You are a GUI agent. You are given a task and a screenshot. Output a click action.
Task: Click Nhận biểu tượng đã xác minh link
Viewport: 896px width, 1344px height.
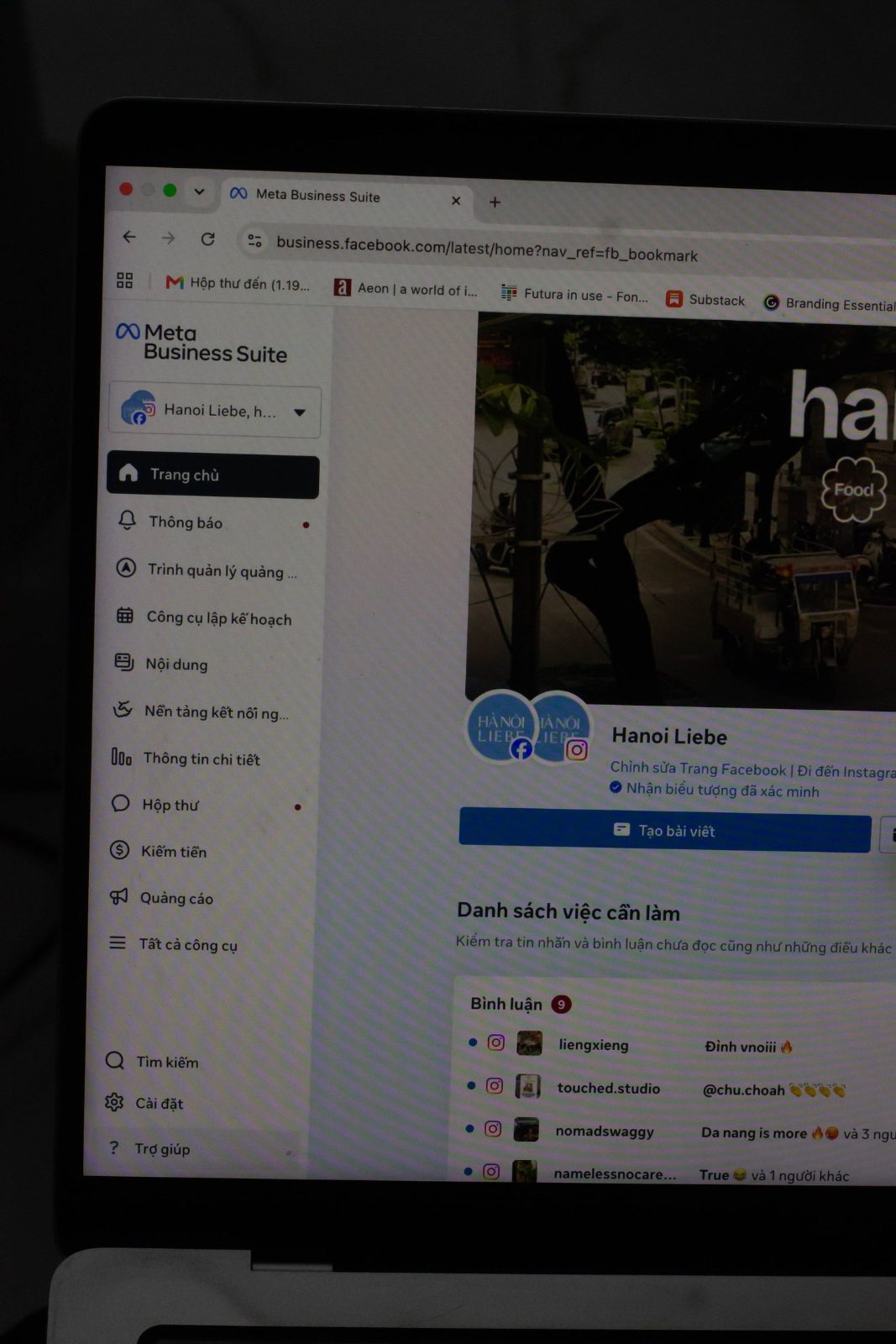pos(714,790)
